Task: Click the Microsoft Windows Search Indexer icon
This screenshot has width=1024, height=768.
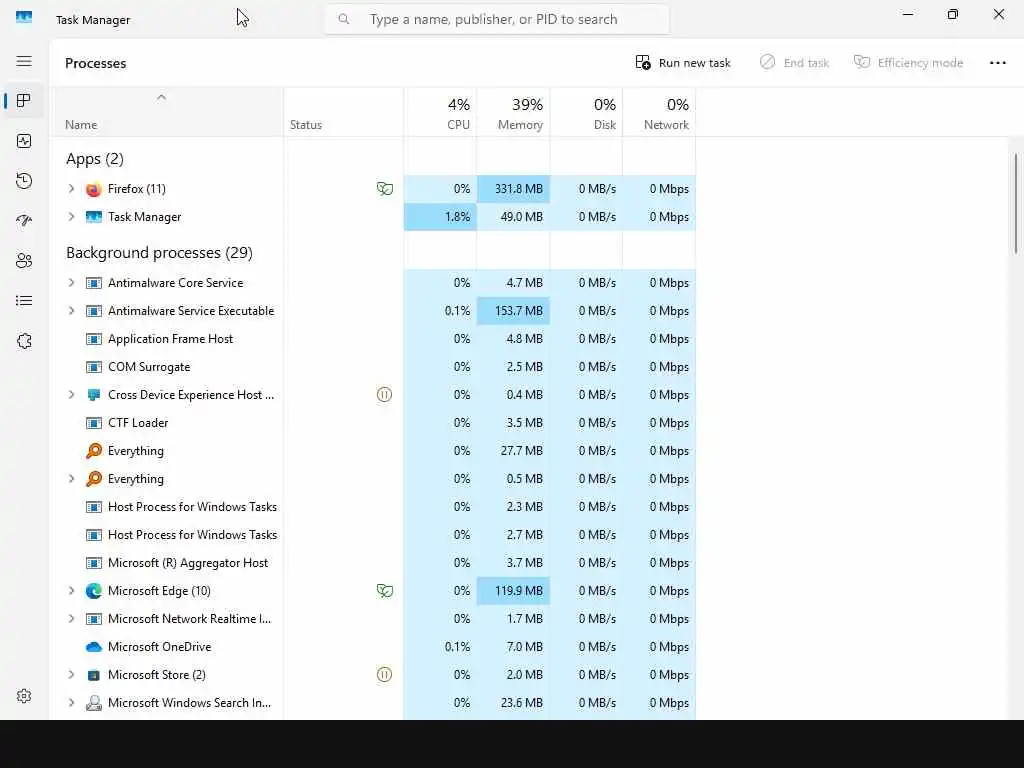Action: (93, 703)
